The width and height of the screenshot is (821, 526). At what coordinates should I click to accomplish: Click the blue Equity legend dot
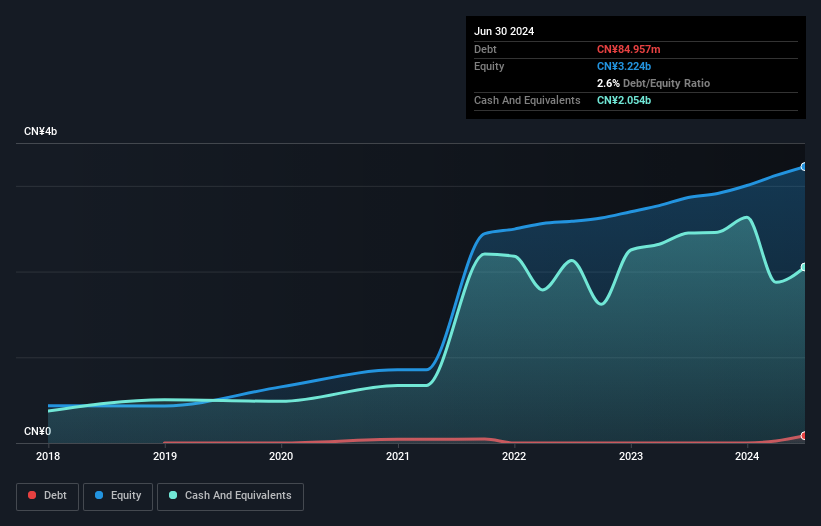point(99,495)
